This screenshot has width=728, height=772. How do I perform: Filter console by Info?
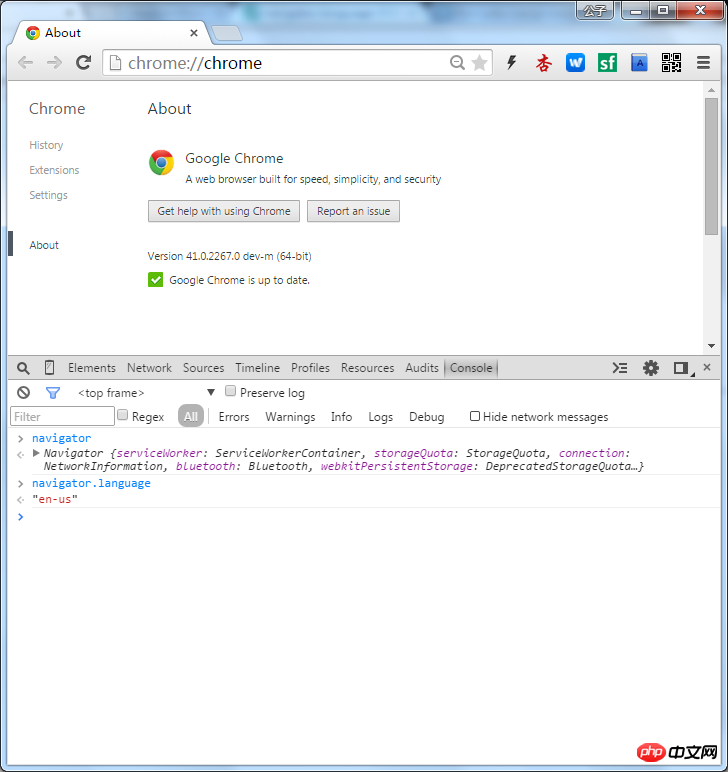341,417
